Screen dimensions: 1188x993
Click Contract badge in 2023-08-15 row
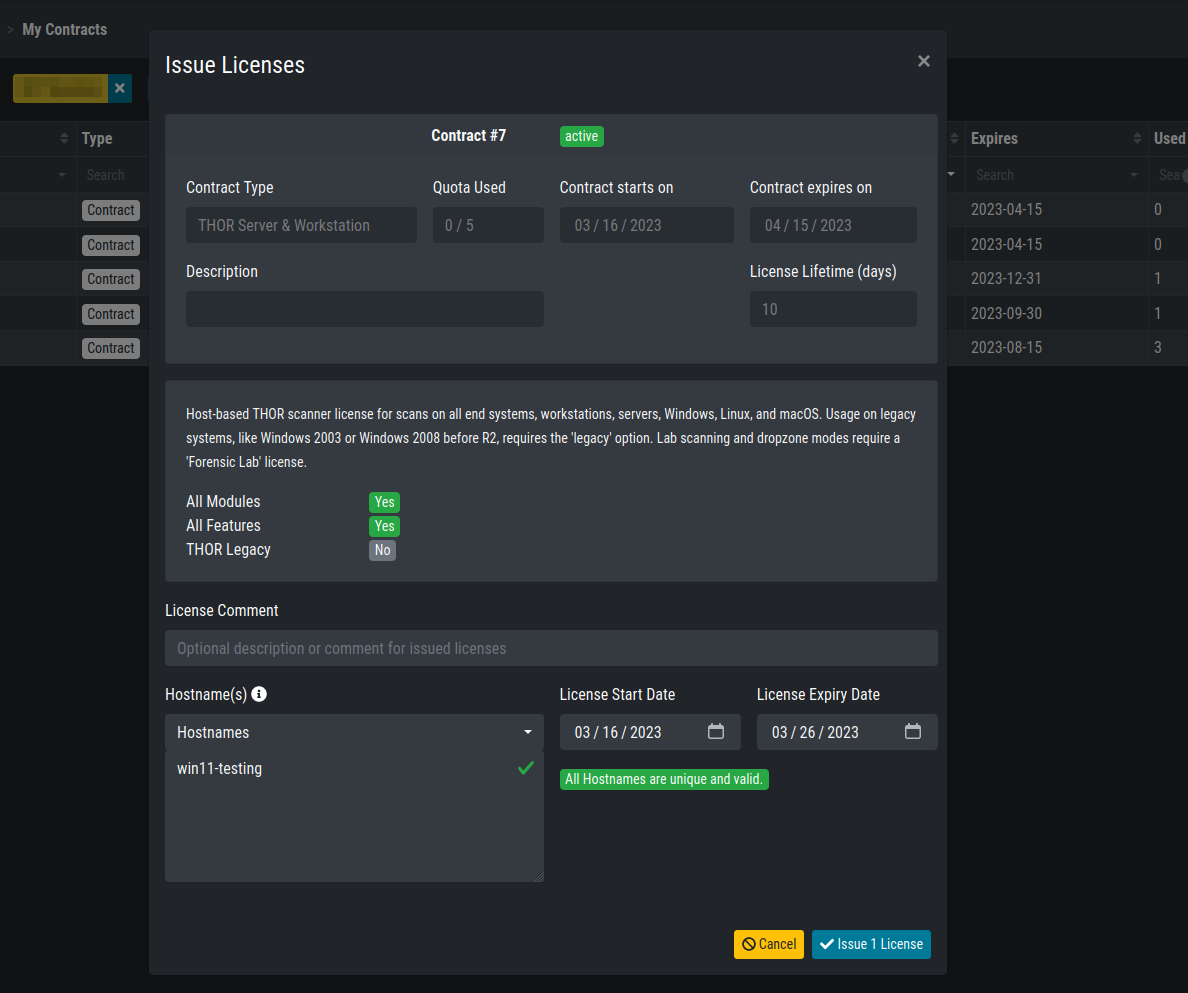coord(111,348)
